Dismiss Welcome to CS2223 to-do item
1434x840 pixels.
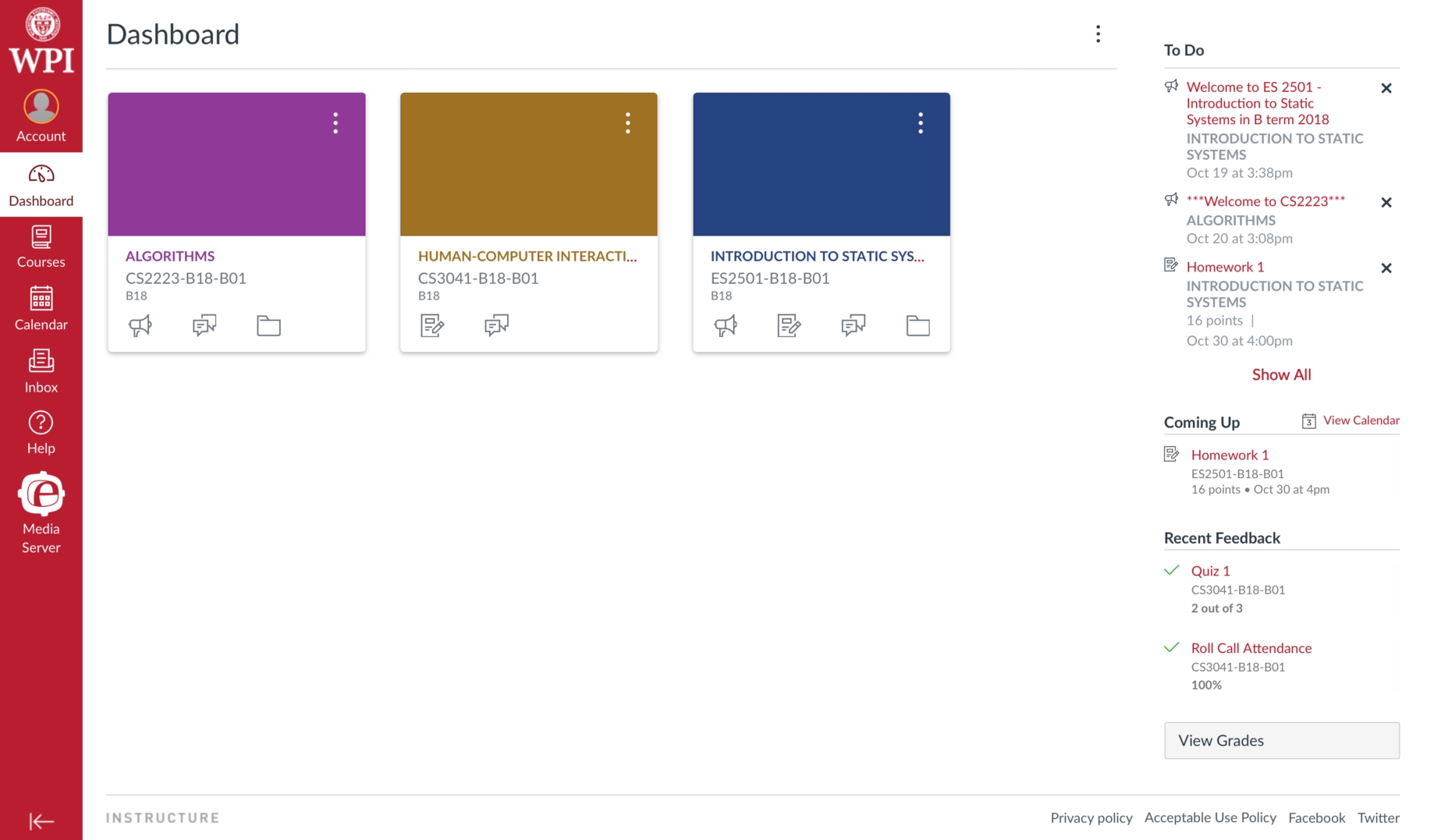point(1386,202)
